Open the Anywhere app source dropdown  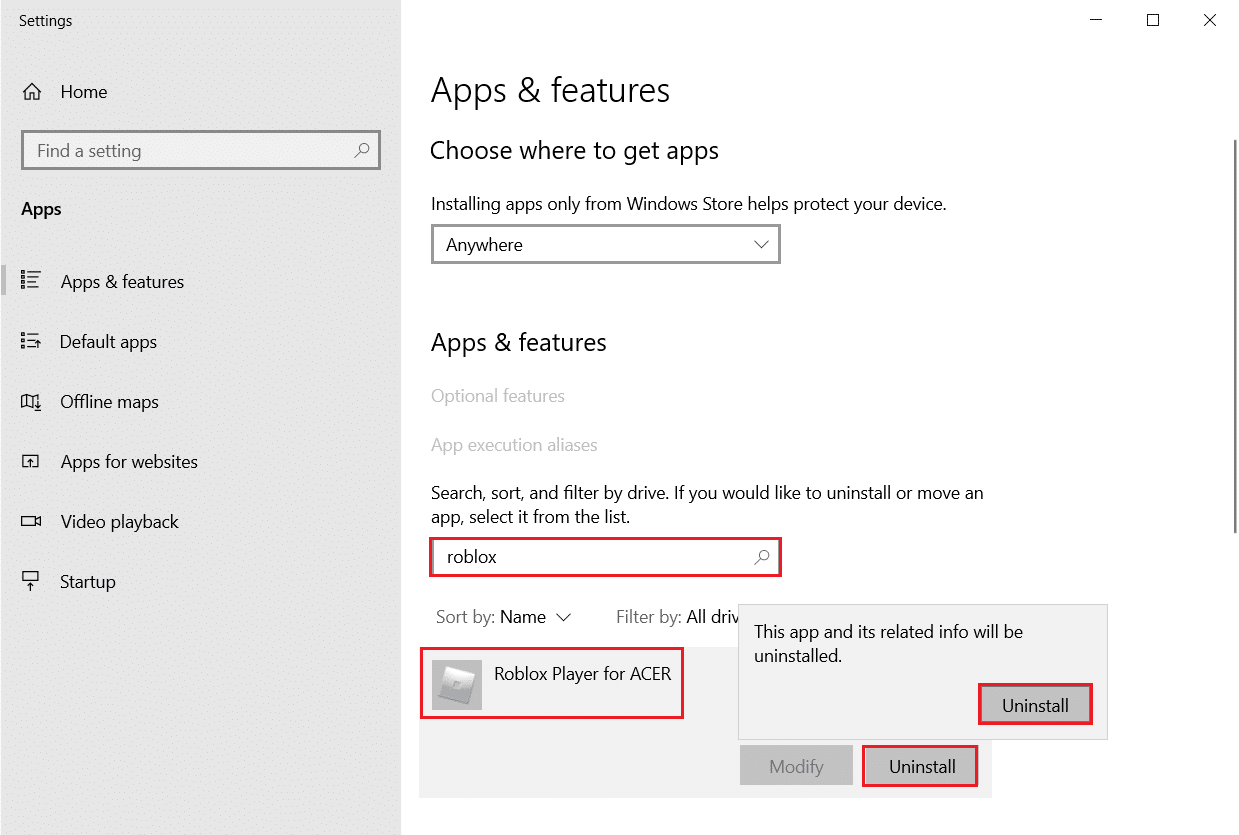(605, 244)
